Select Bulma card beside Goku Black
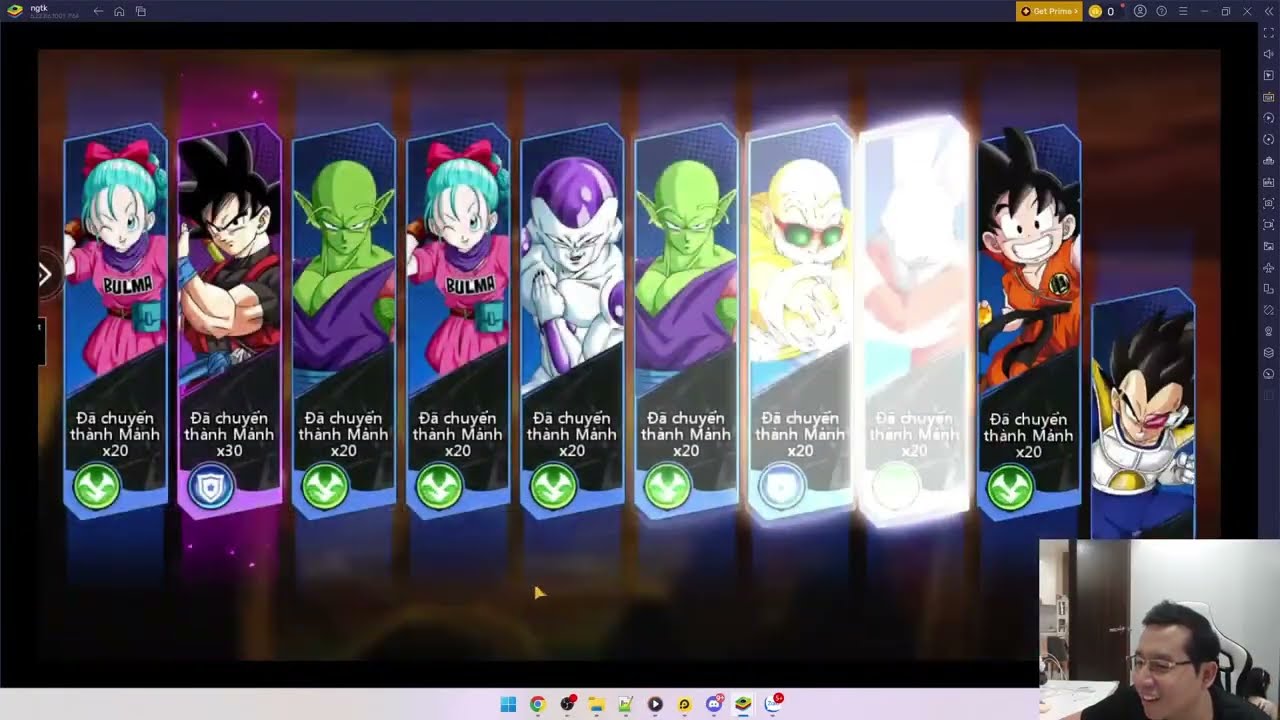 [115, 320]
